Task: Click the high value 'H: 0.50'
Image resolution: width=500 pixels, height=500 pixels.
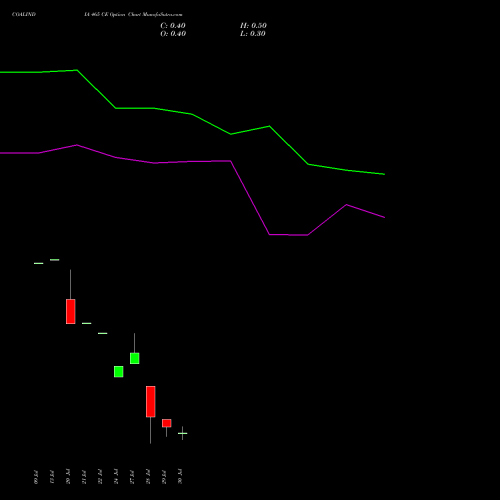Action: pos(253,26)
